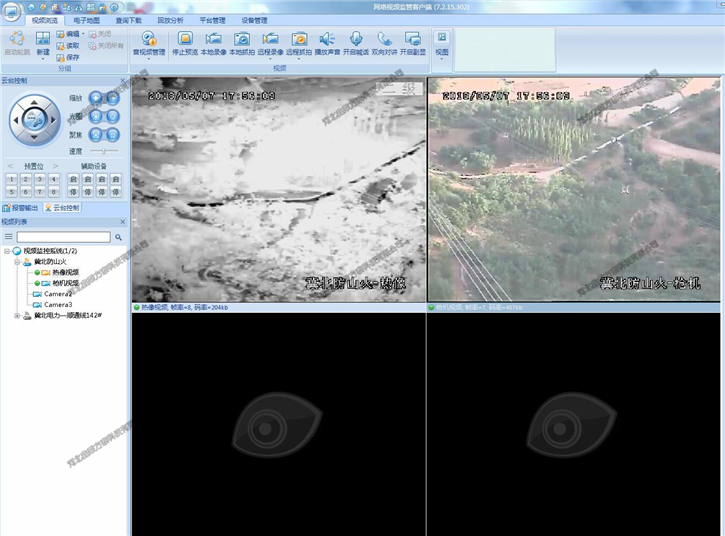725x536 pixels.
Task: Click the PTZ up arrow
Action: [34, 102]
